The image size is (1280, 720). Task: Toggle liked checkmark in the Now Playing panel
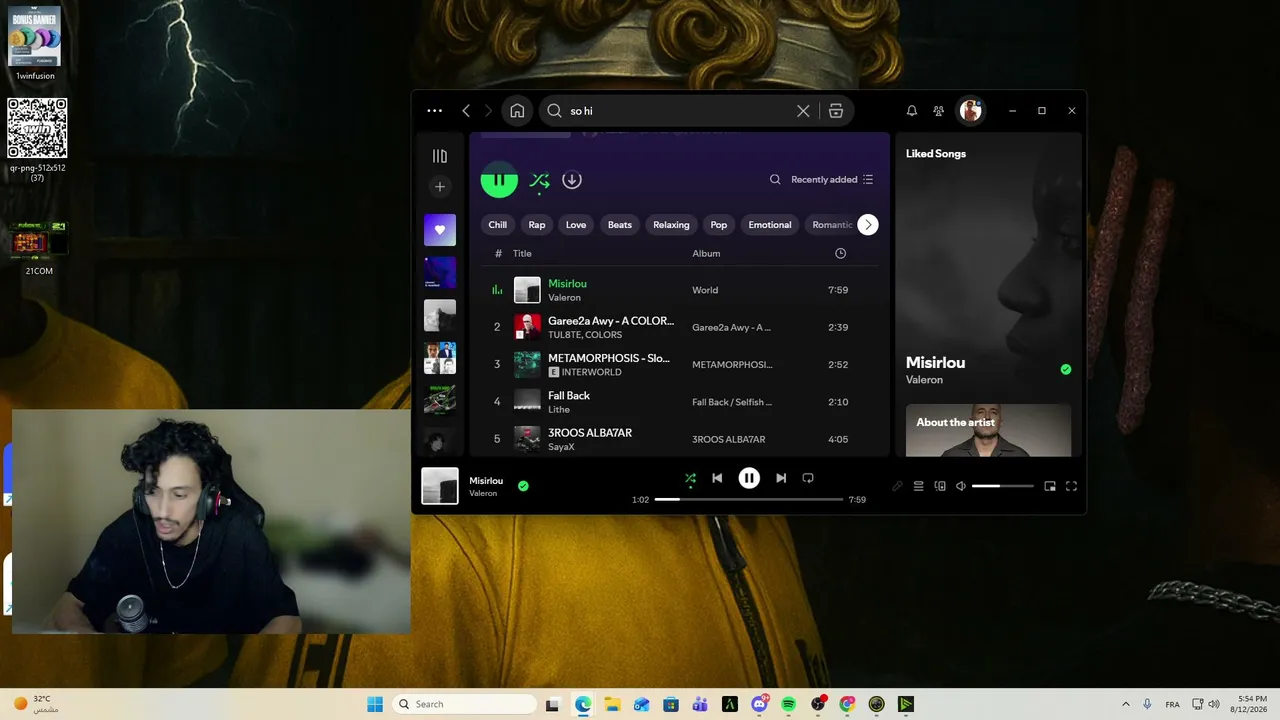[1066, 369]
